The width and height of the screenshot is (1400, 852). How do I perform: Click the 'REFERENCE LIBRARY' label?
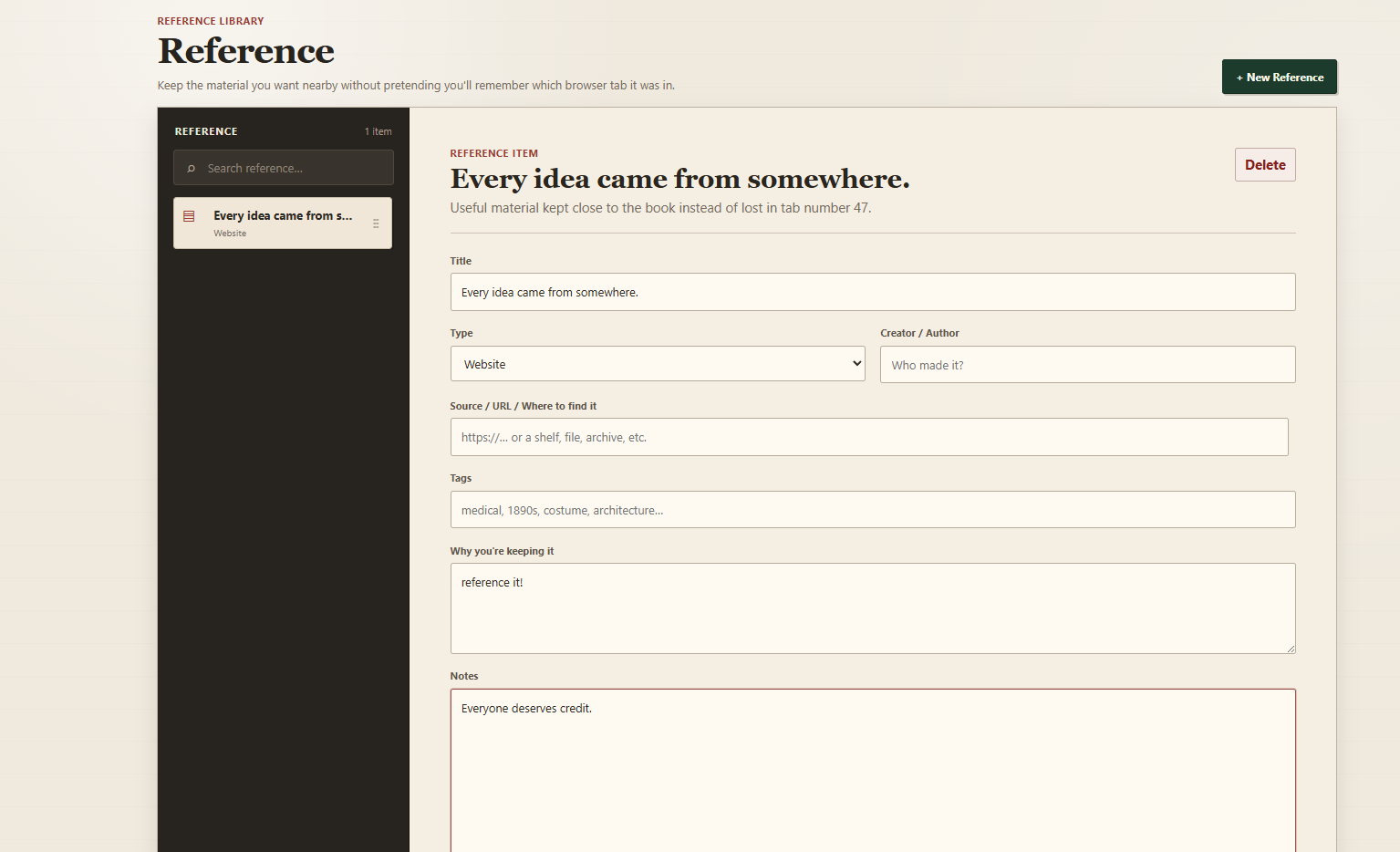point(211,21)
